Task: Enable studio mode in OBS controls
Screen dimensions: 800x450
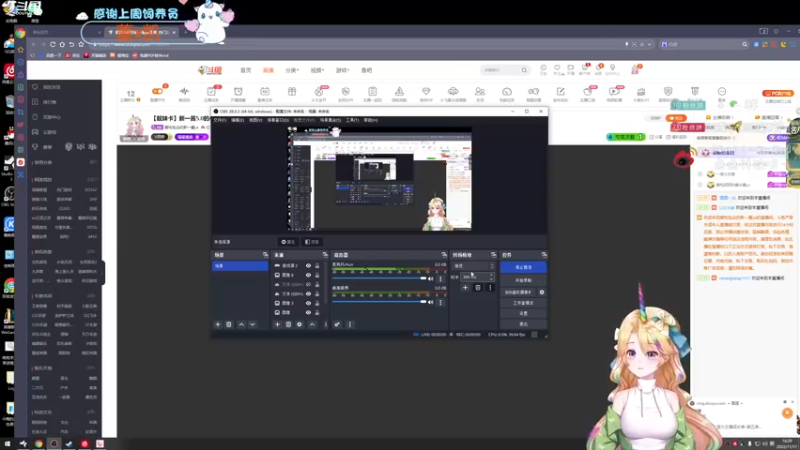Action: pyautogui.click(x=523, y=303)
